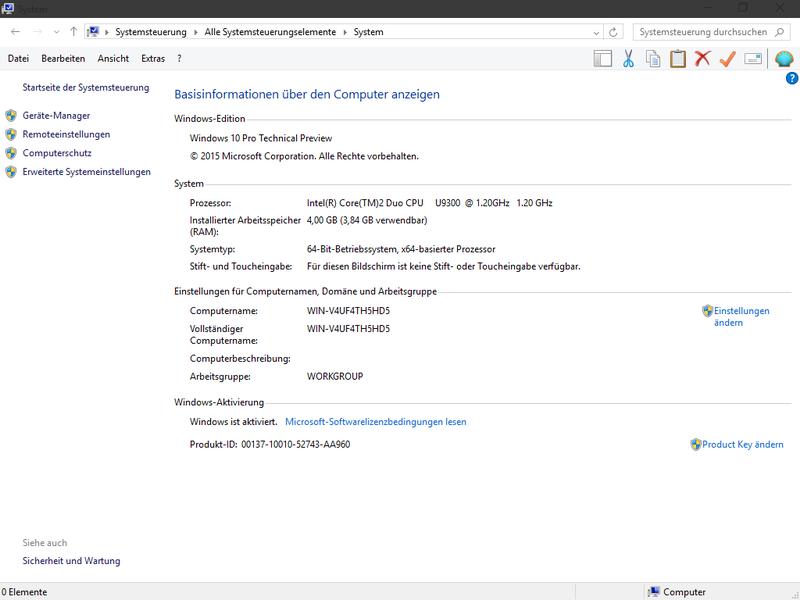Select Systemsteuerung breadcrumb
This screenshot has height=600, width=800.
(151, 32)
